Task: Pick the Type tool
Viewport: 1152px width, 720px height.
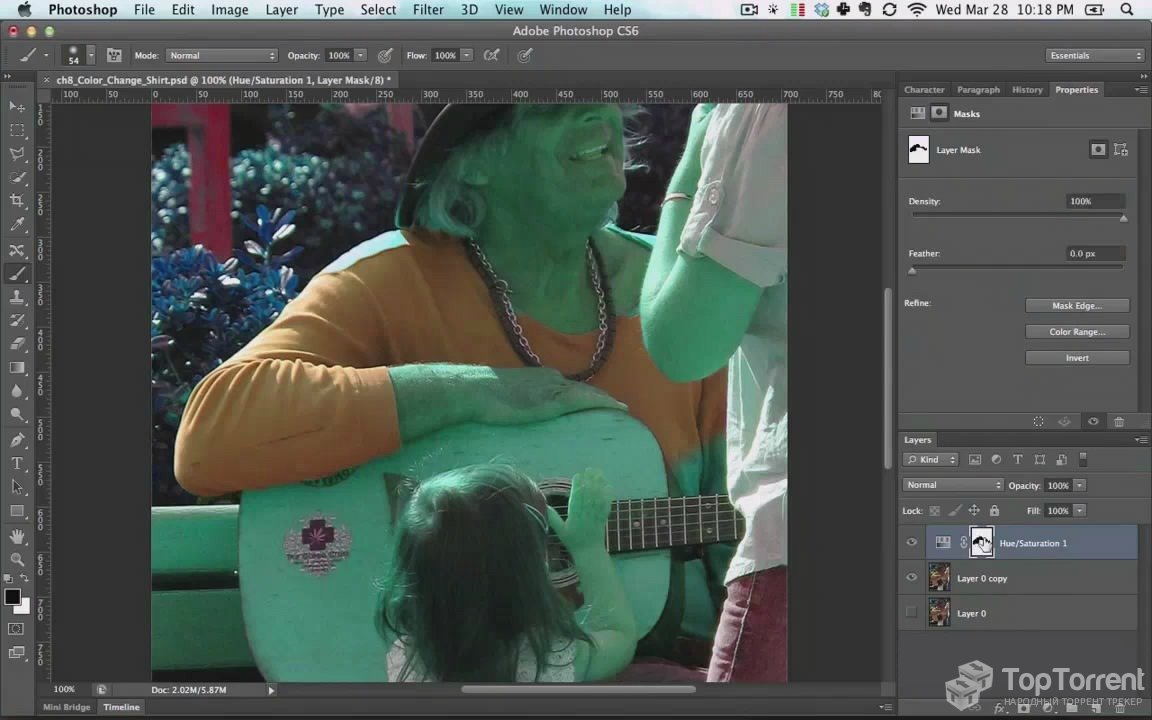Action: pyautogui.click(x=17, y=463)
